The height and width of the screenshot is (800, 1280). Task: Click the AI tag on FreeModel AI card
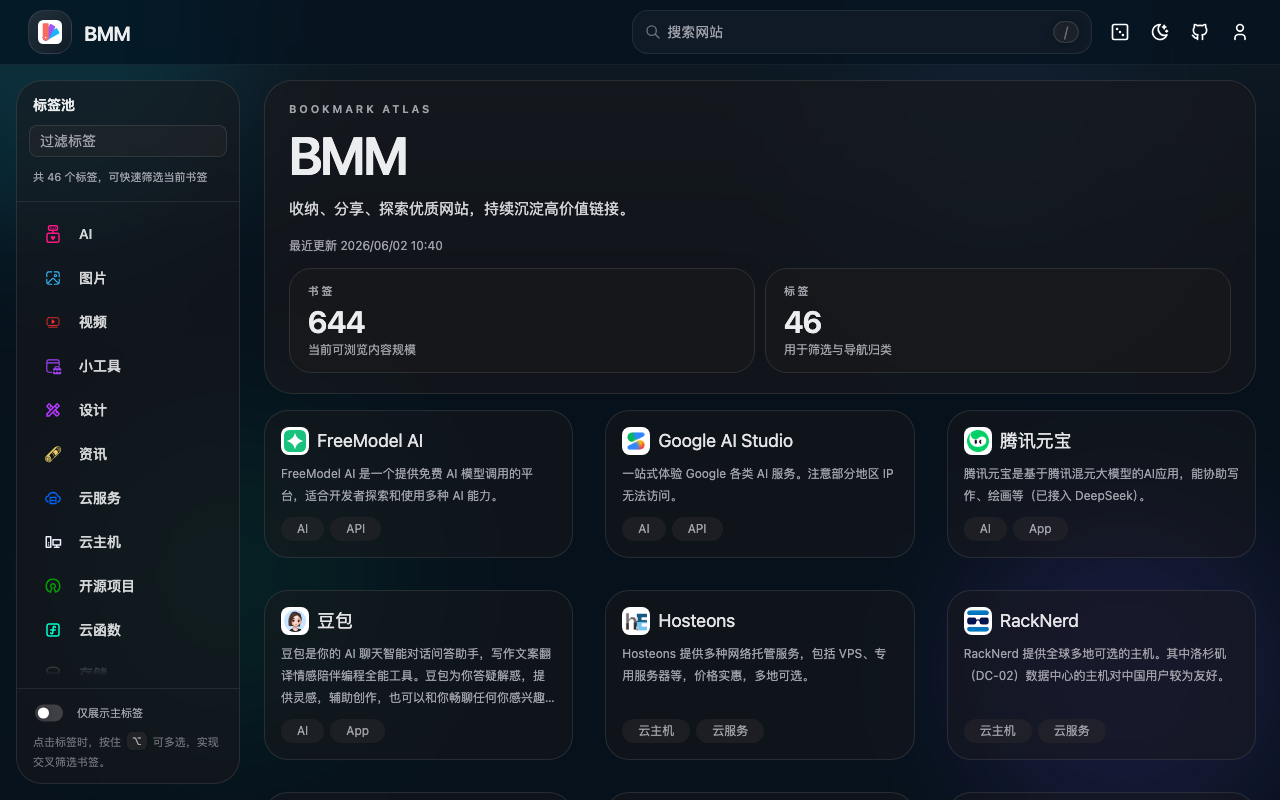point(302,529)
